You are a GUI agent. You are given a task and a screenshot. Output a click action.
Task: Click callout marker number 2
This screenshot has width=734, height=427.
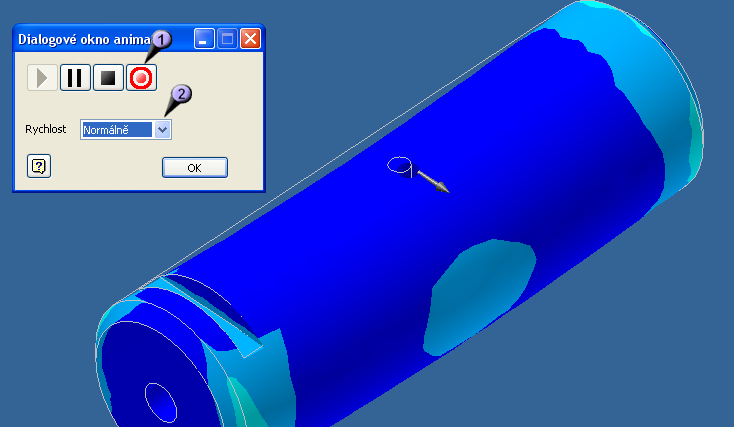coord(180,94)
